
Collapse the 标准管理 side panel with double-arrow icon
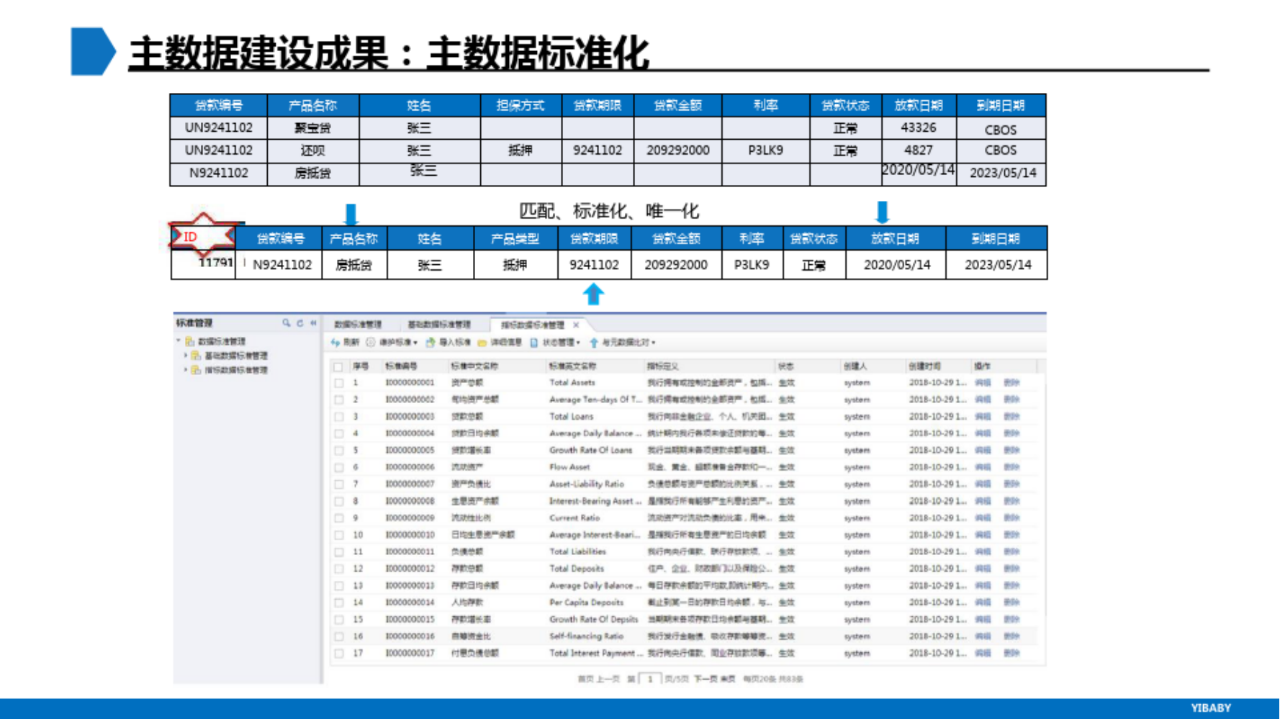pos(313,323)
